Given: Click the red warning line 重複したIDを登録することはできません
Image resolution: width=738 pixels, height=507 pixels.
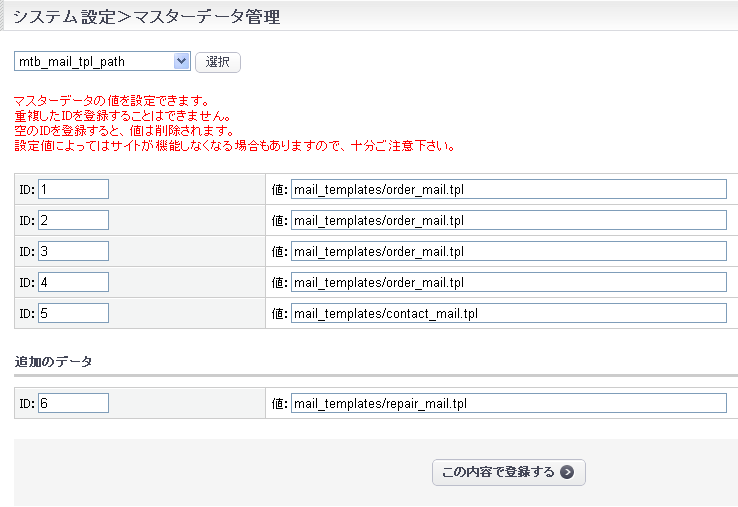Looking at the screenshot, I should click(x=122, y=116).
